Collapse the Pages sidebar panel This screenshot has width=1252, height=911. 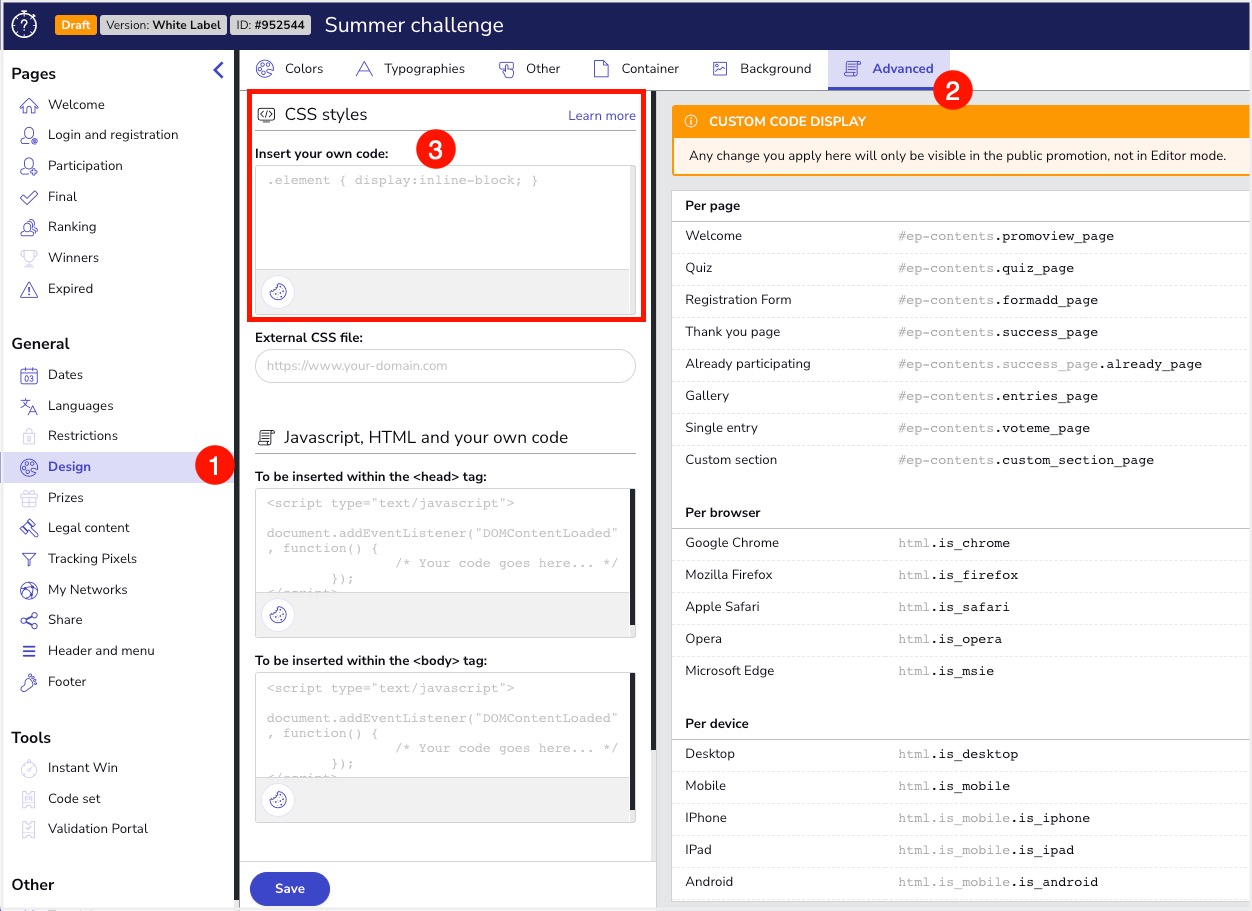coord(218,70)
